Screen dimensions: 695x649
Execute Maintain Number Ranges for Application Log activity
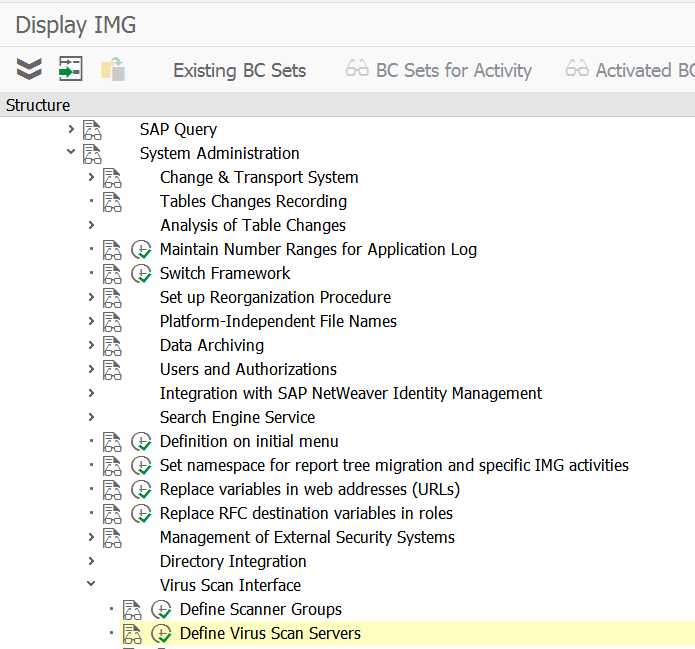pyautogui.click(x=141, y=250)
